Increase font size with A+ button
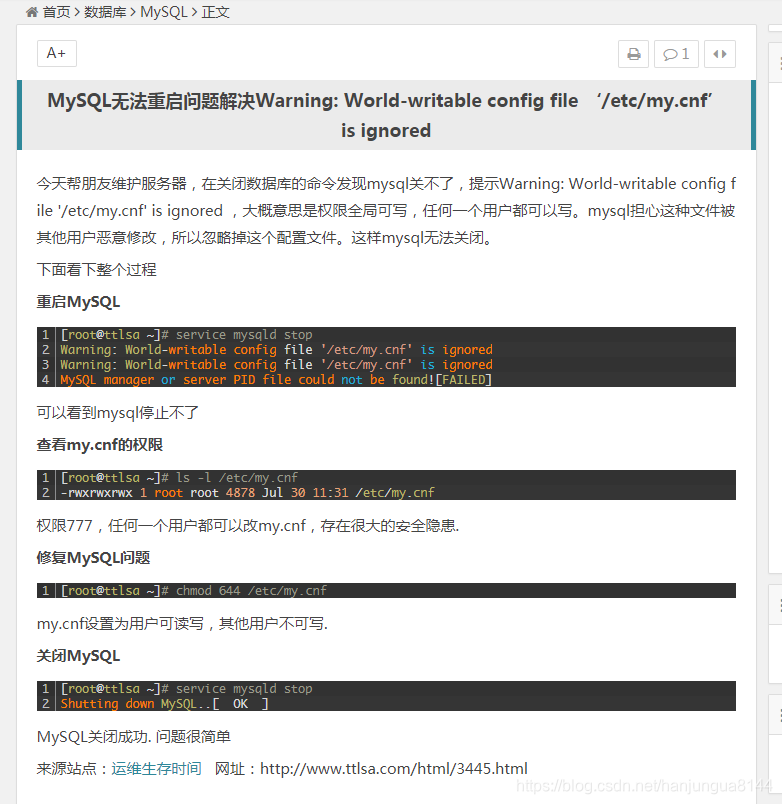 (x=57, y=53)
